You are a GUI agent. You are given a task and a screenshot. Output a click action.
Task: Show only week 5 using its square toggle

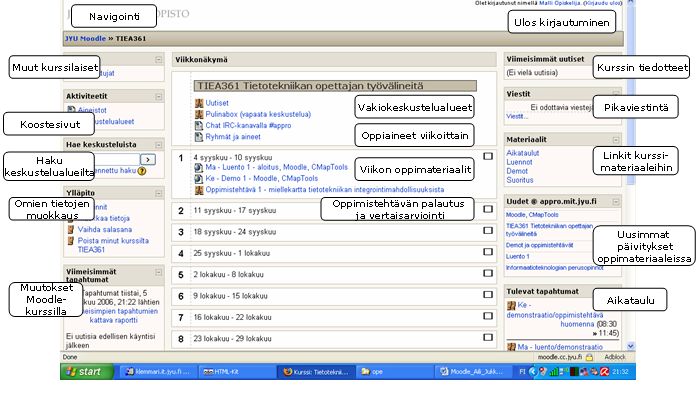click(488, 273)
